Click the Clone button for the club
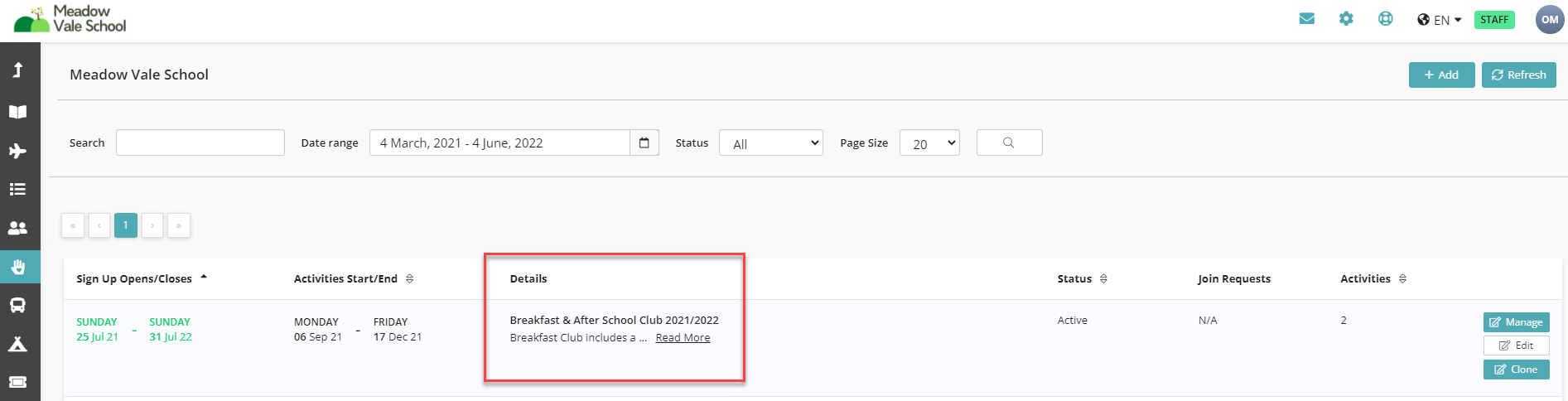 (x=1516, y=370)
